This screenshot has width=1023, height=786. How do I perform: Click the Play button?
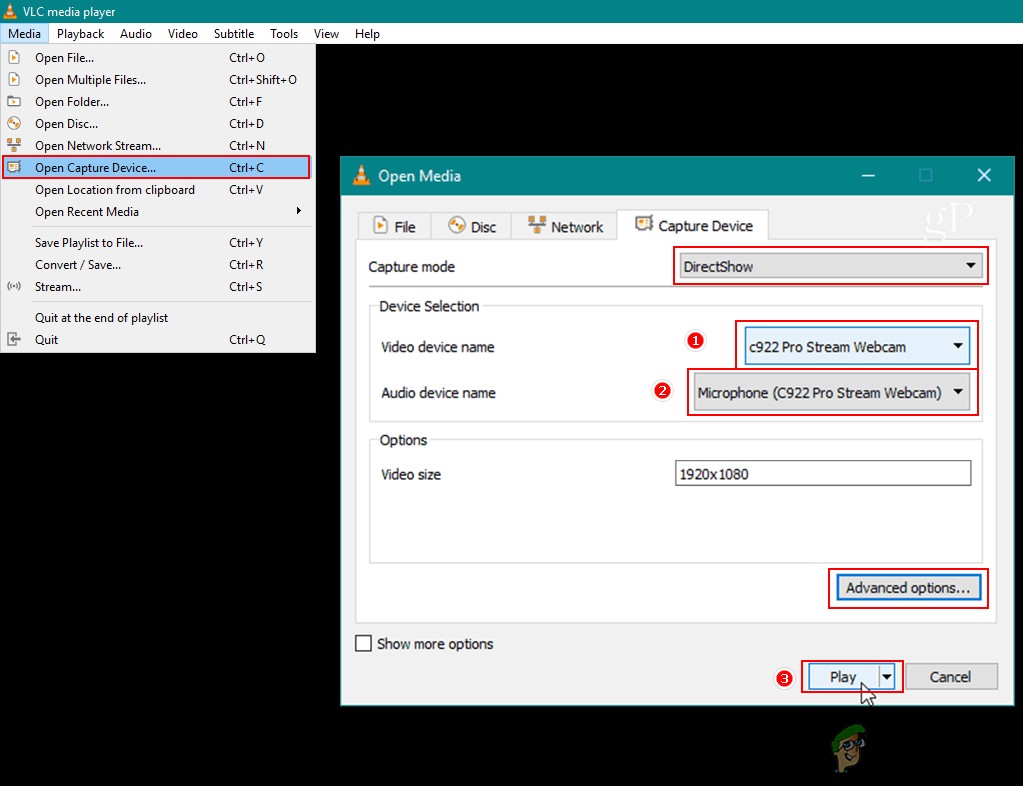843,676
